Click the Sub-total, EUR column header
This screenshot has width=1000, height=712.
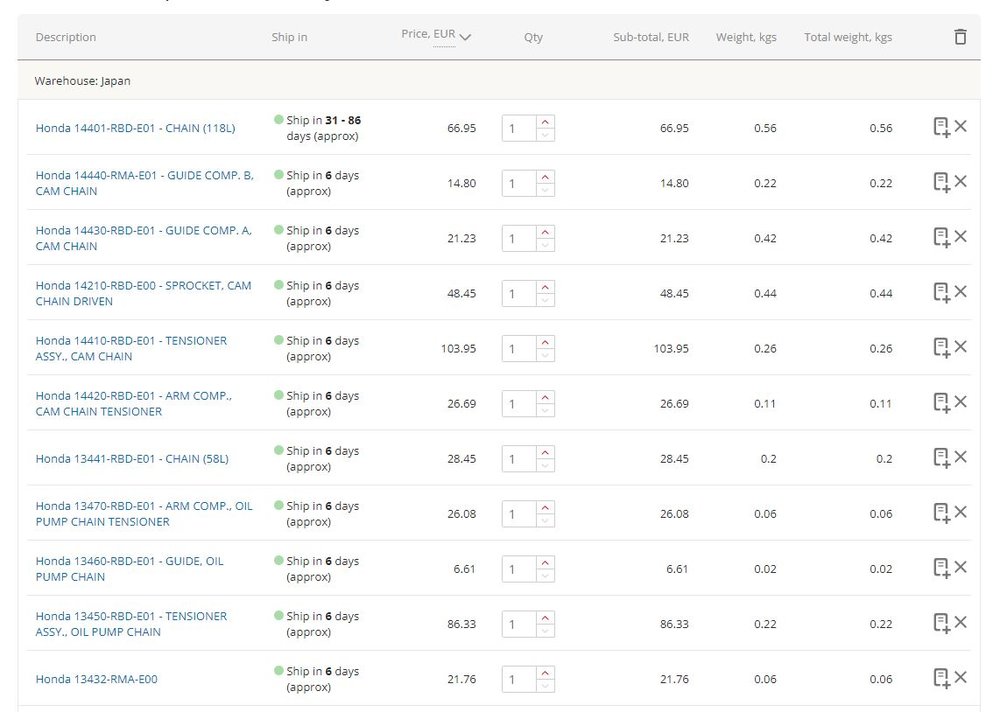coord(651,37)
